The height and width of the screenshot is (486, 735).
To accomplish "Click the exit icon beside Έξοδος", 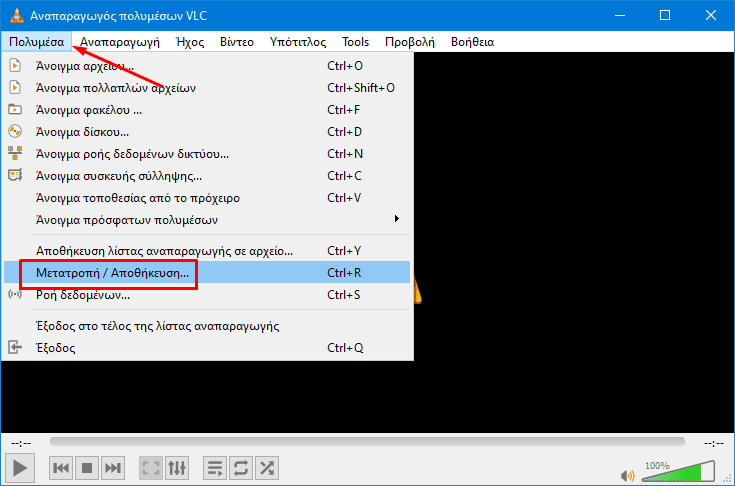I will tap(15, 347).
